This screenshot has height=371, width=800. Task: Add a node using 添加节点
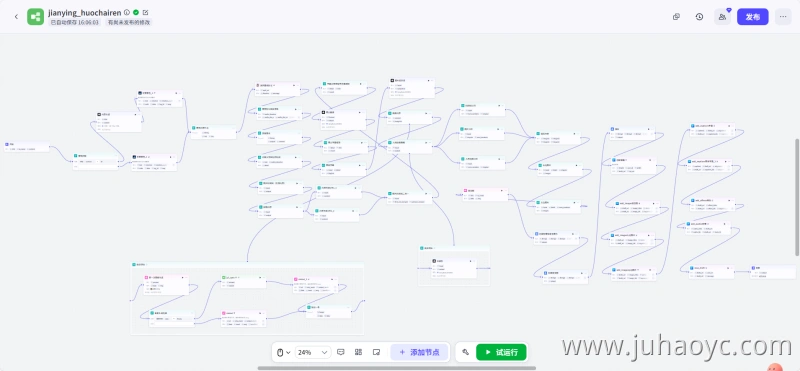click(x=419, y=352)
